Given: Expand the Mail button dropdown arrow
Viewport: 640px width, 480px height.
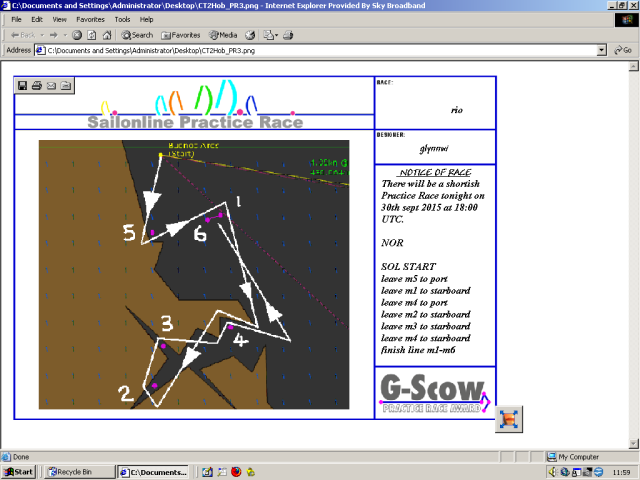Looking at the screenshot, I should [276, 35].
